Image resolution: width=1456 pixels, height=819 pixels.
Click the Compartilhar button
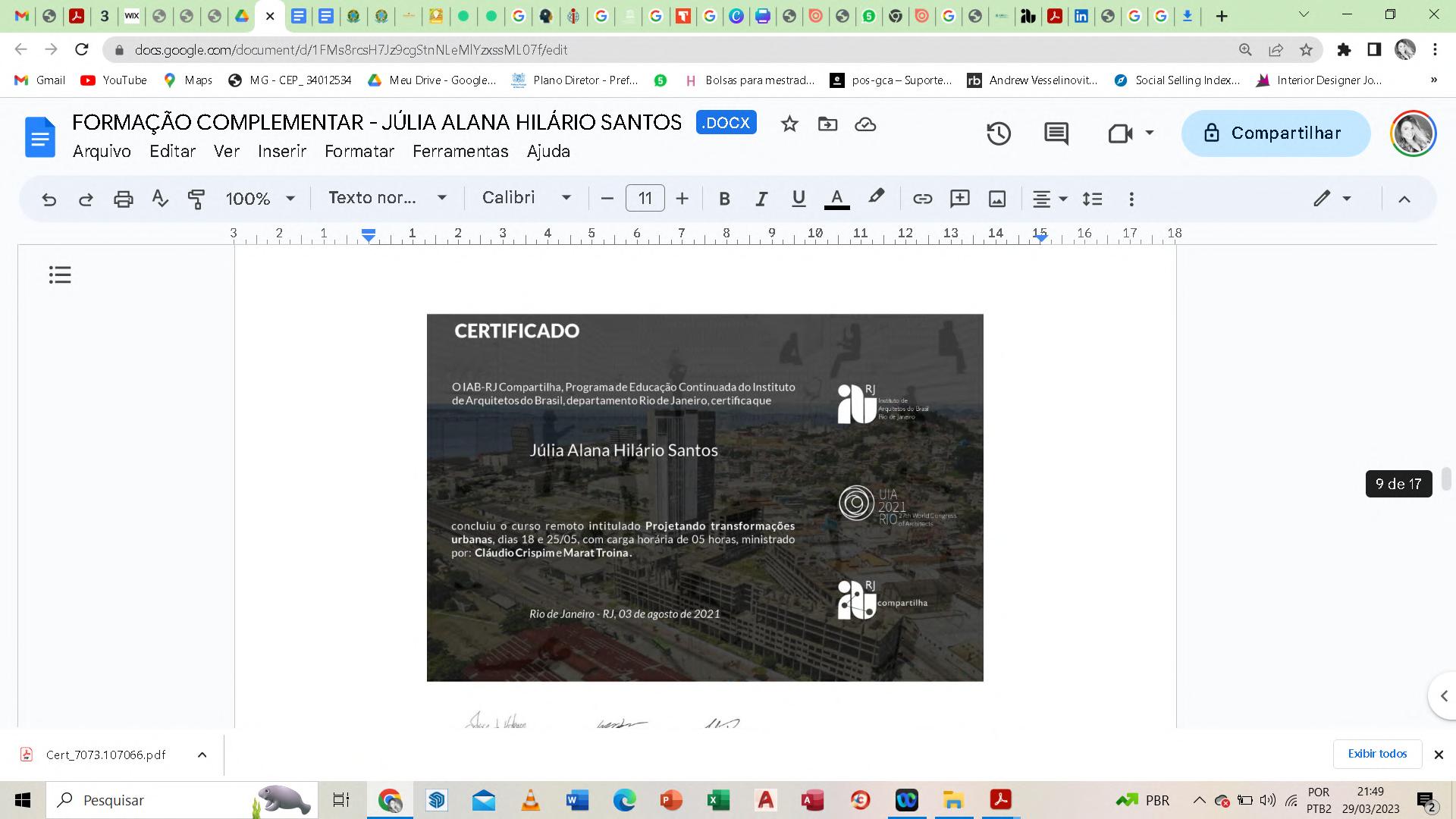pos(1276,133)
